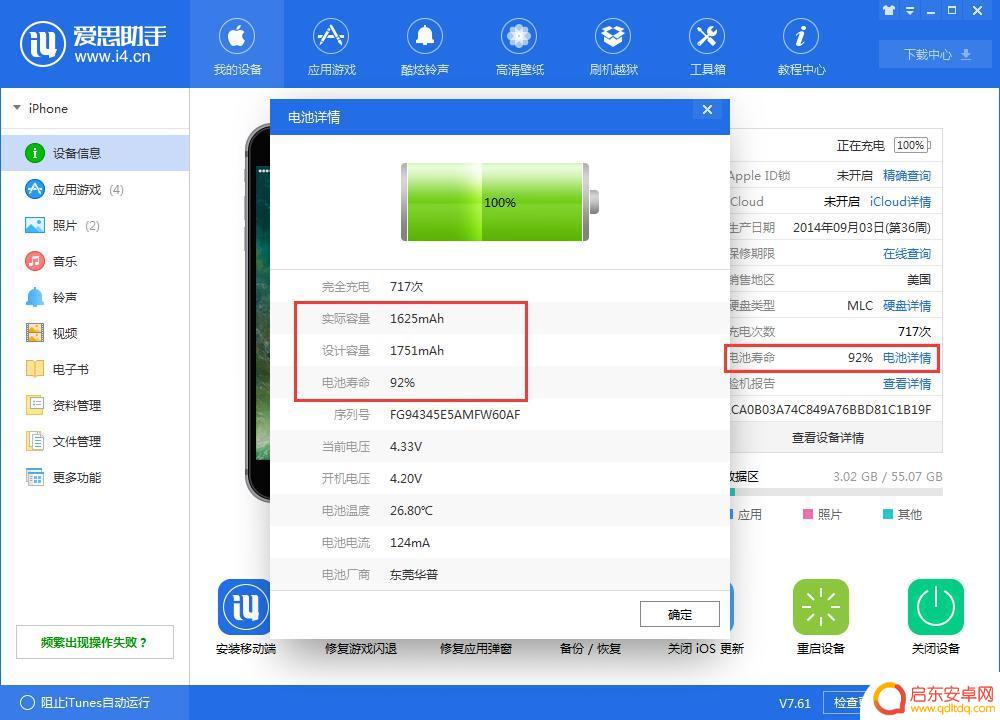The height and width of the screenshot is (720, 1000).
Task: Open 更多功能 icon in sidebar
Action: (x=34, y=477)
